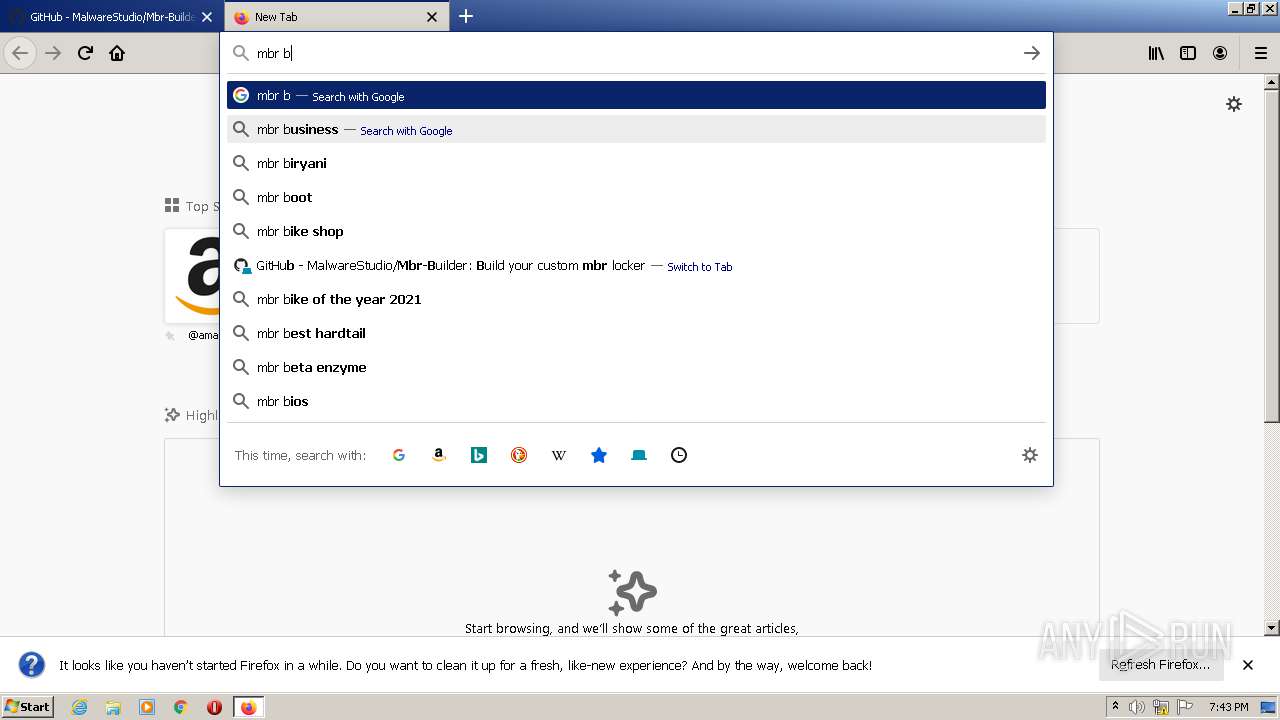
Task: Open a new tab with plus button
Action: (x=466, y=16)
